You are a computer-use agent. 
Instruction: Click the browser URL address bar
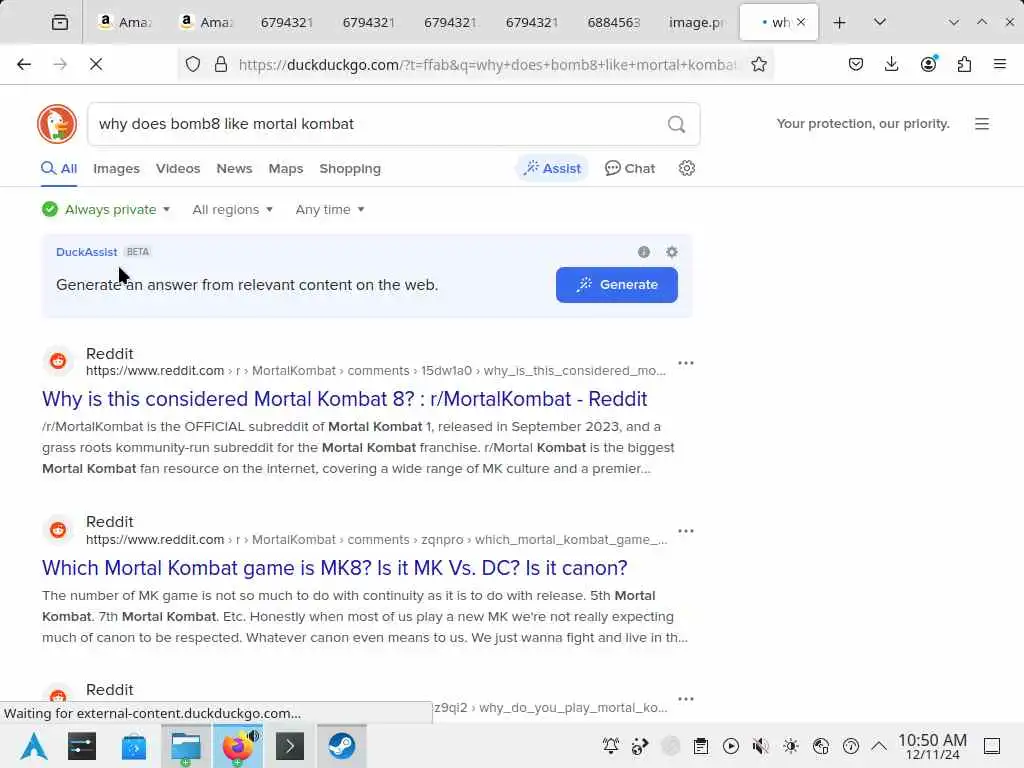point(487,64)
